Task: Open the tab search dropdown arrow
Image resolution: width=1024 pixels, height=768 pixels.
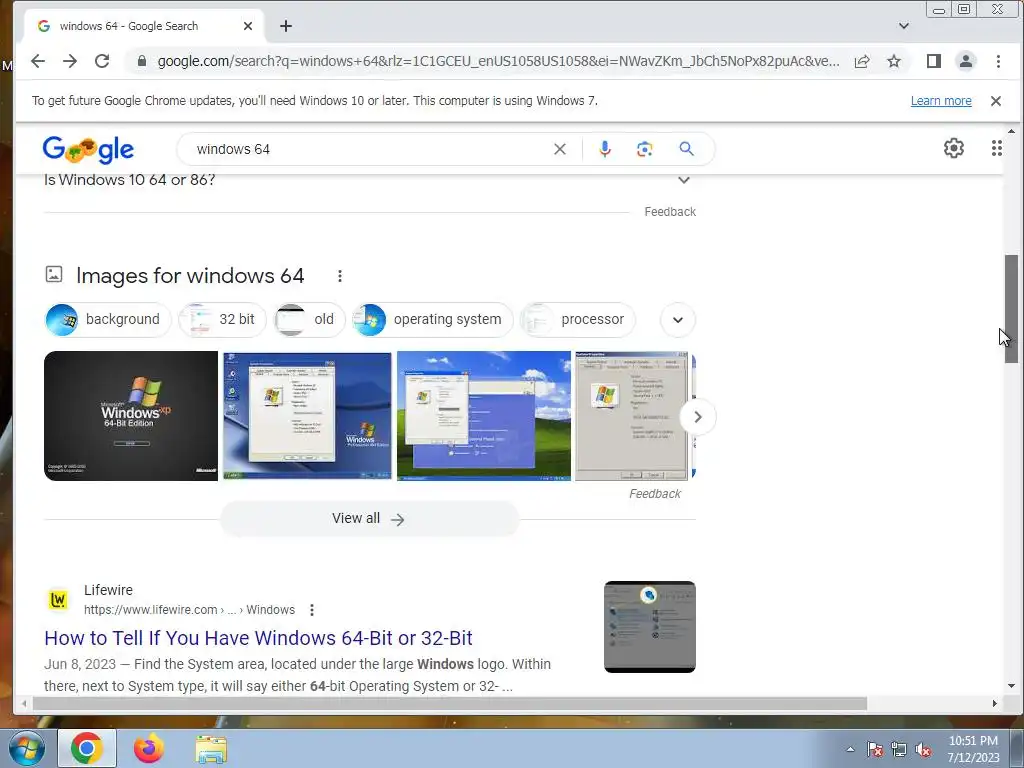Action: tap(904, 26)
